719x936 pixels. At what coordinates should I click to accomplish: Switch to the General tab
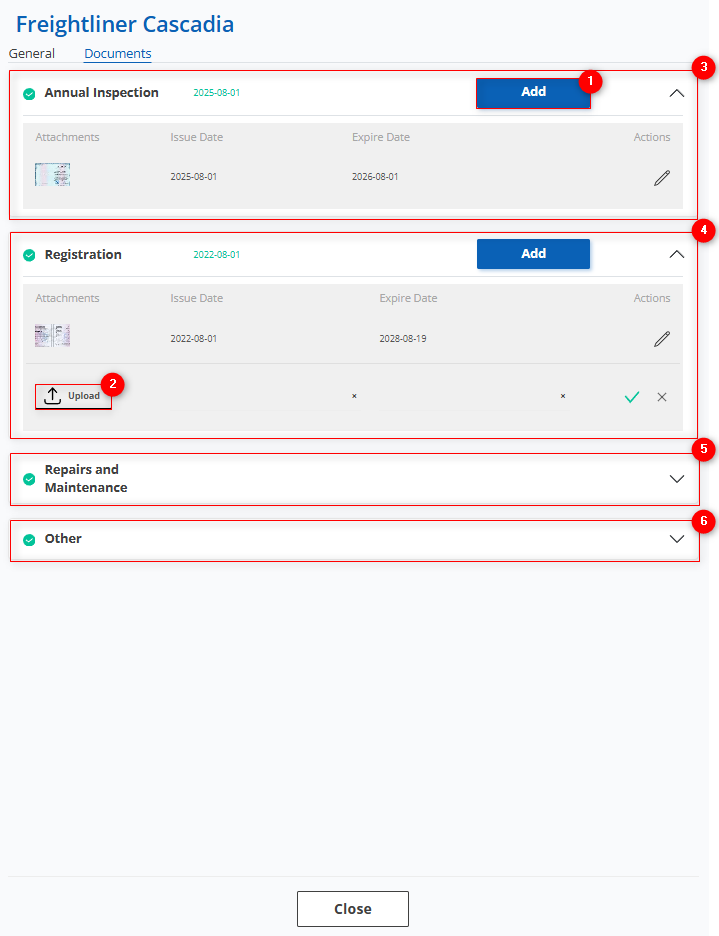pos(32,54)
